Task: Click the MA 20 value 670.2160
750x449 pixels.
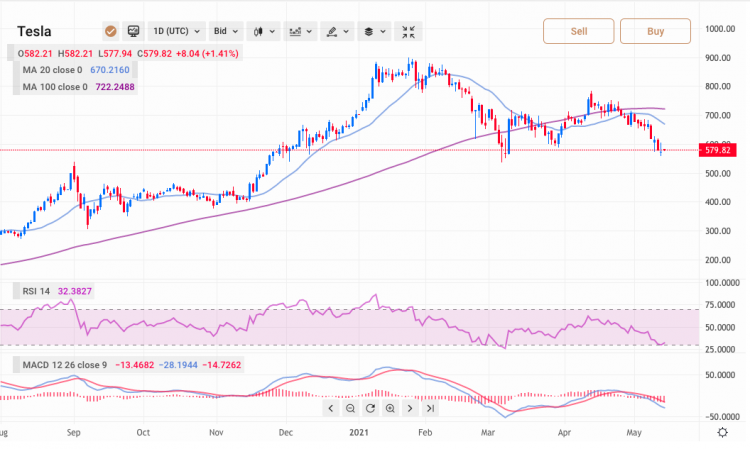Action: pos(110,70)
